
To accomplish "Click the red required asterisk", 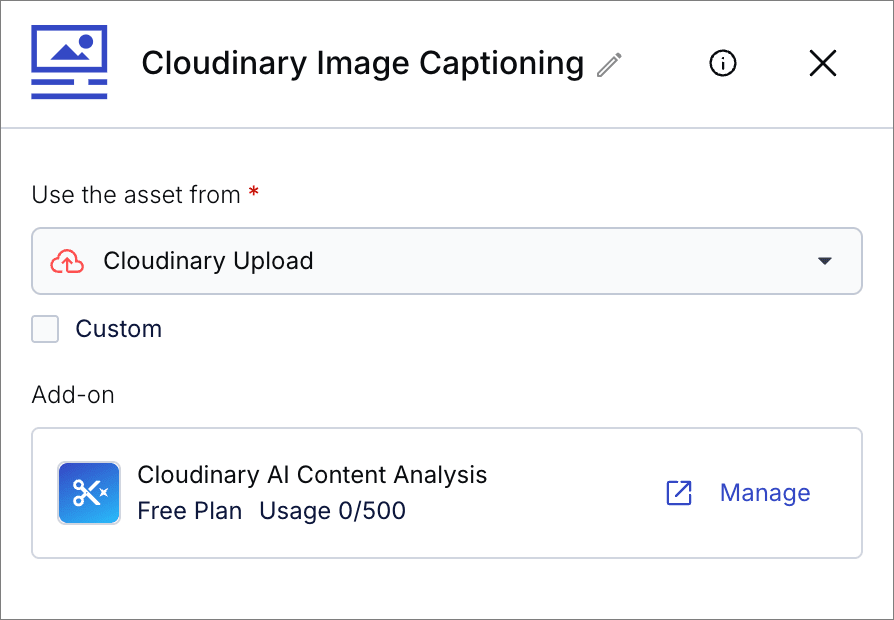I will [254, 192].
